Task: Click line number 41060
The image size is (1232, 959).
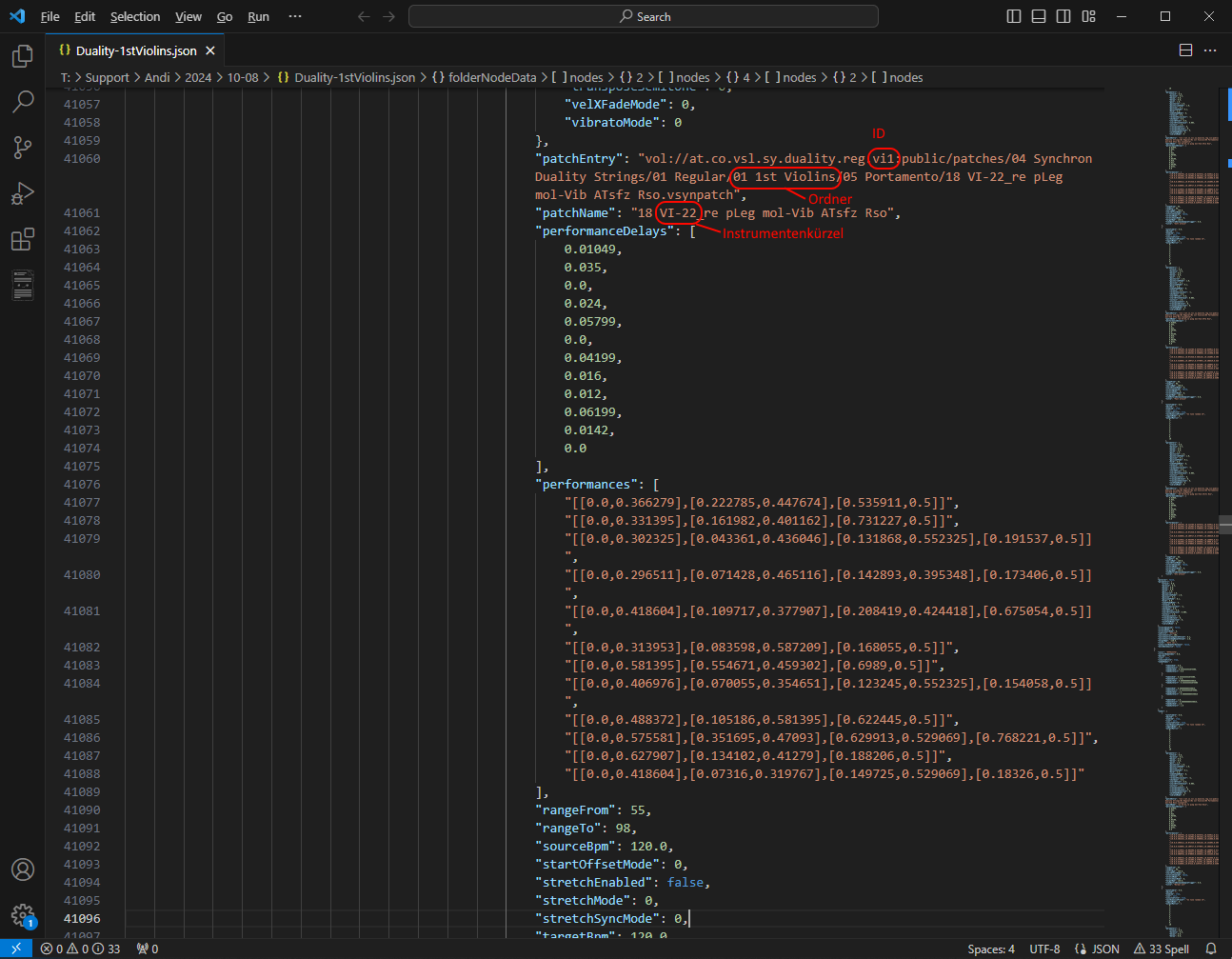Action: 82,158
